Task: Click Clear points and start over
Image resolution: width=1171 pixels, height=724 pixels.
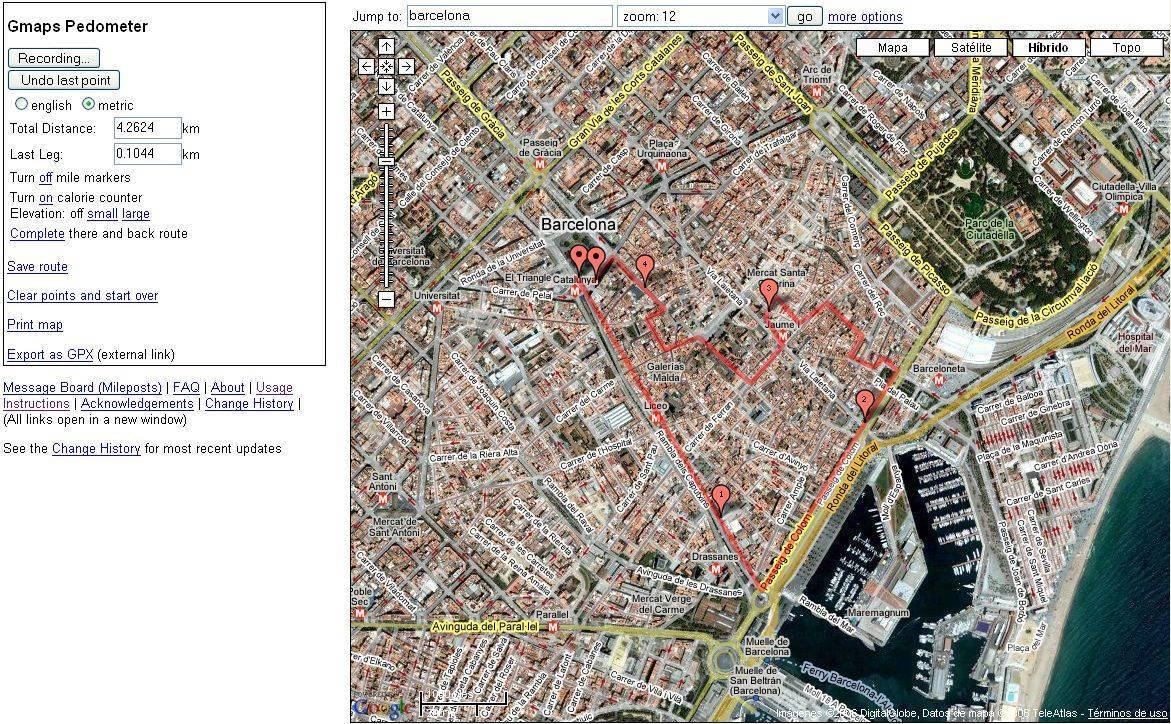Action: 83,295
